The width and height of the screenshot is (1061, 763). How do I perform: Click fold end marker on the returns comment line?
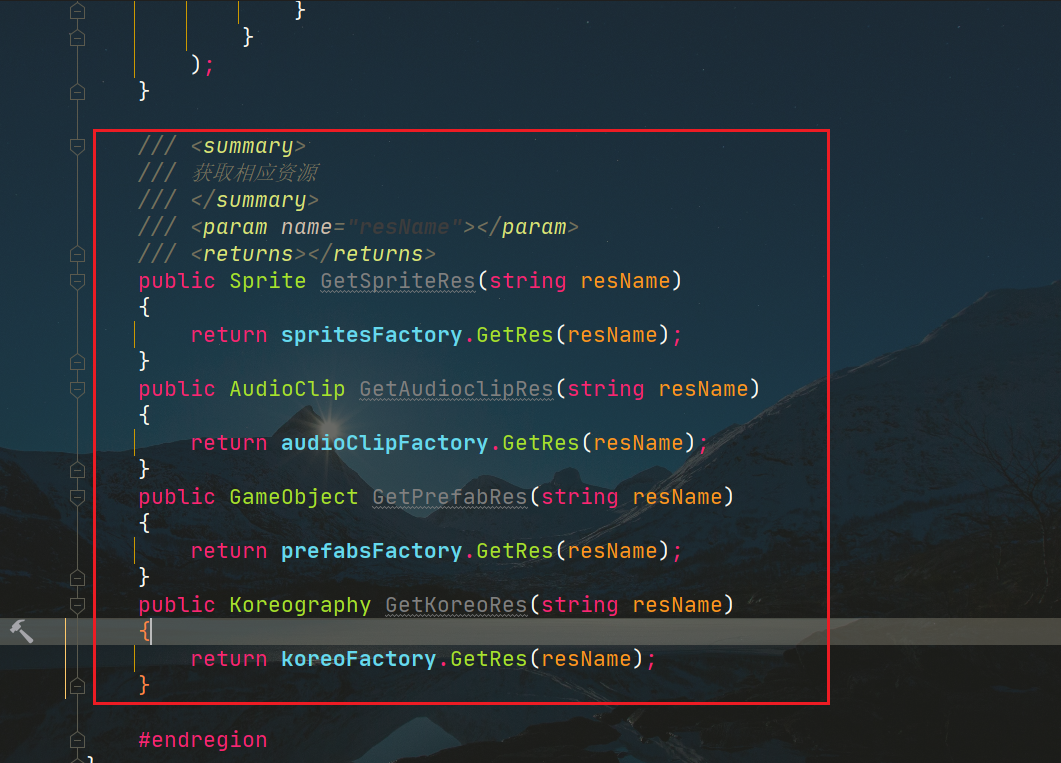(x=77, y=254)
